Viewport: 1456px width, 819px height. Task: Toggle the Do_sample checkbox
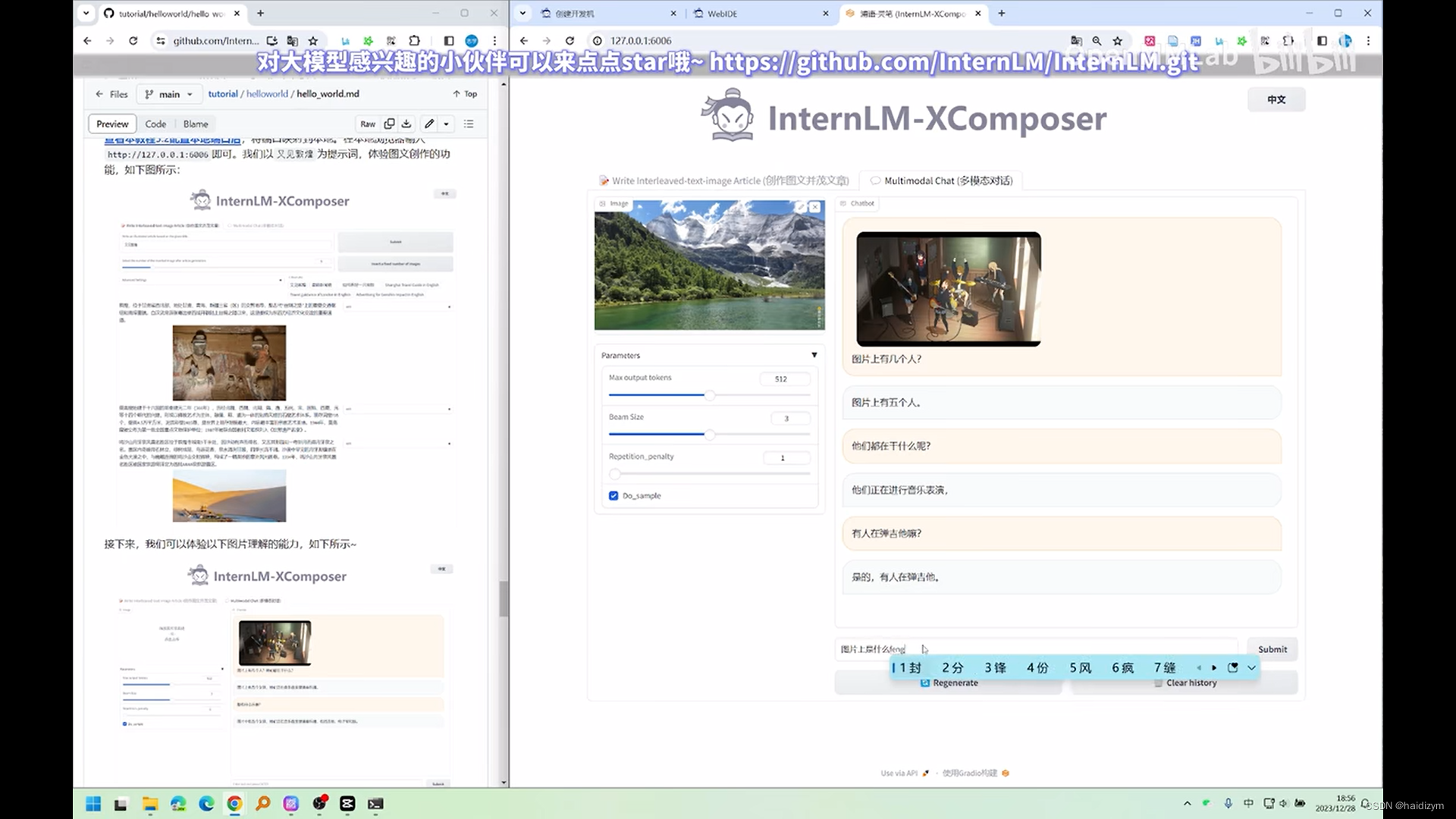click(613, 496)
